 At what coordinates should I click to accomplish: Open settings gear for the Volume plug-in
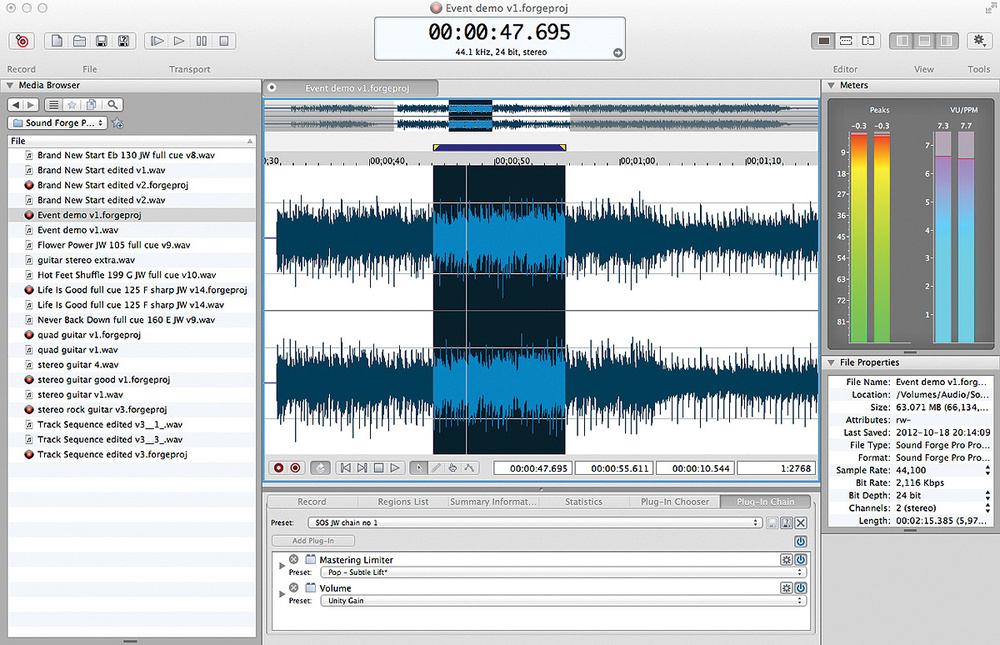point(786,588)
